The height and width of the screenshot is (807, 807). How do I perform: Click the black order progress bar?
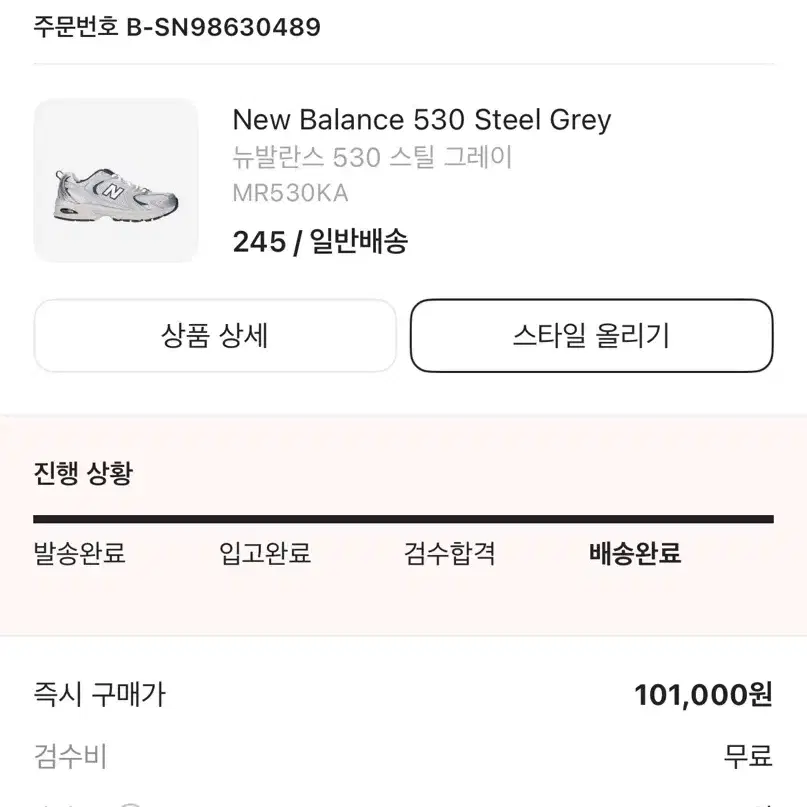(404, 519)
